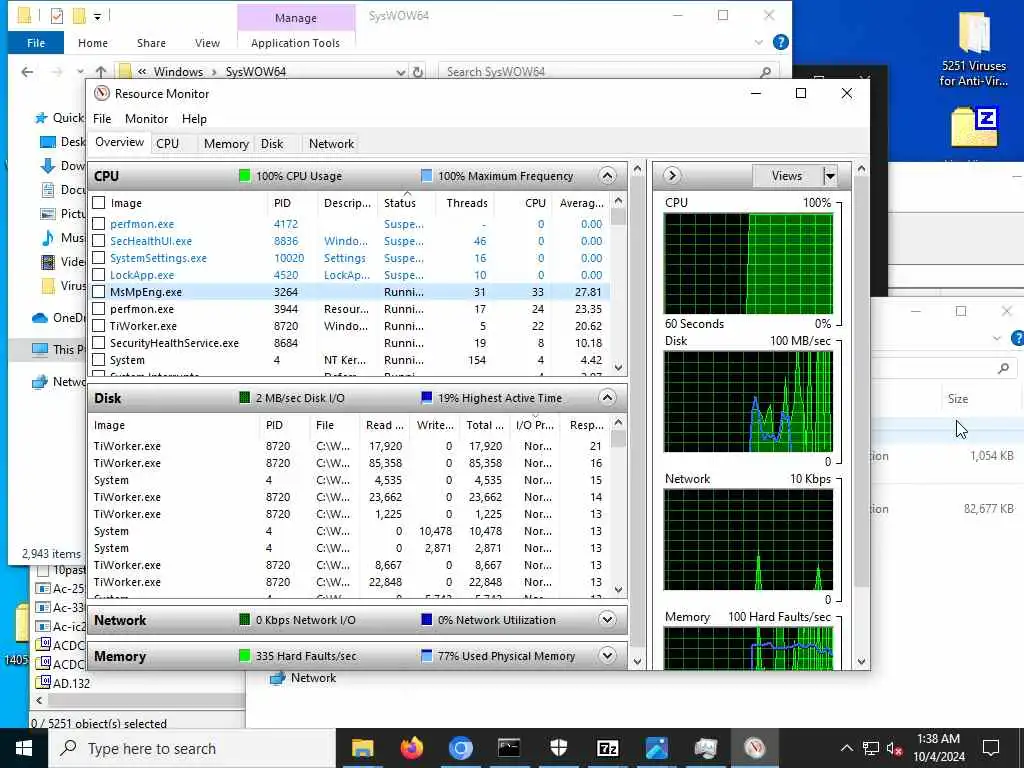Sort CPU list by Threads column
Image resolution: width=1024 pixels, height=768 pixels.
[x=466, y=203]
